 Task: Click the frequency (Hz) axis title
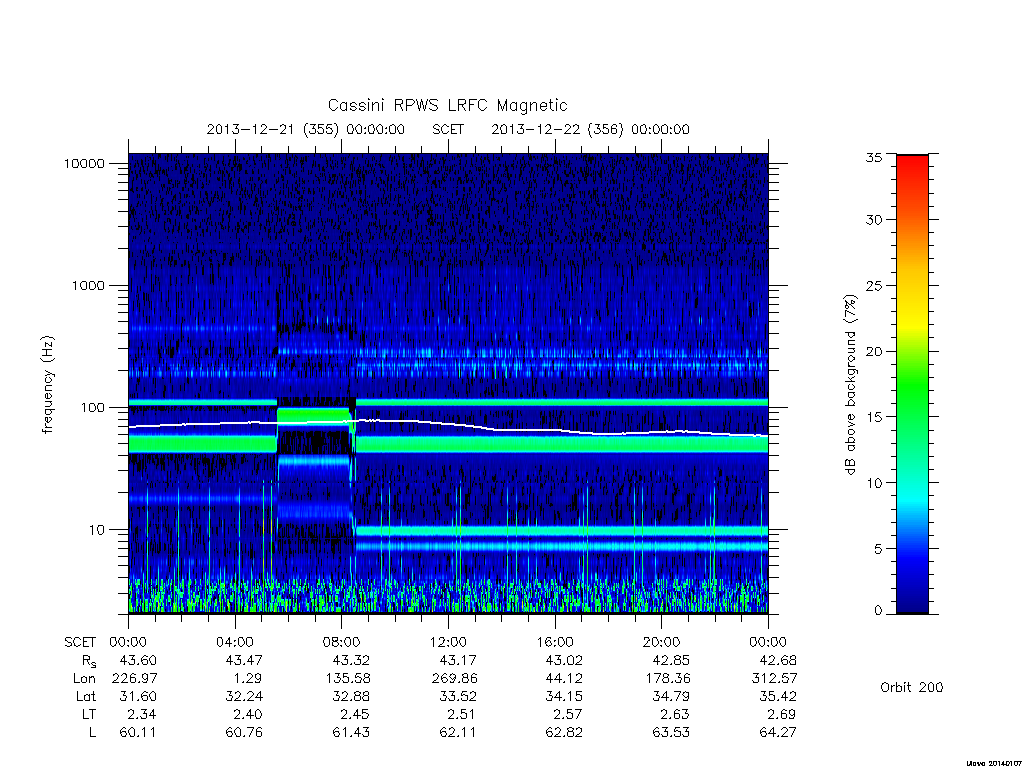48,384
